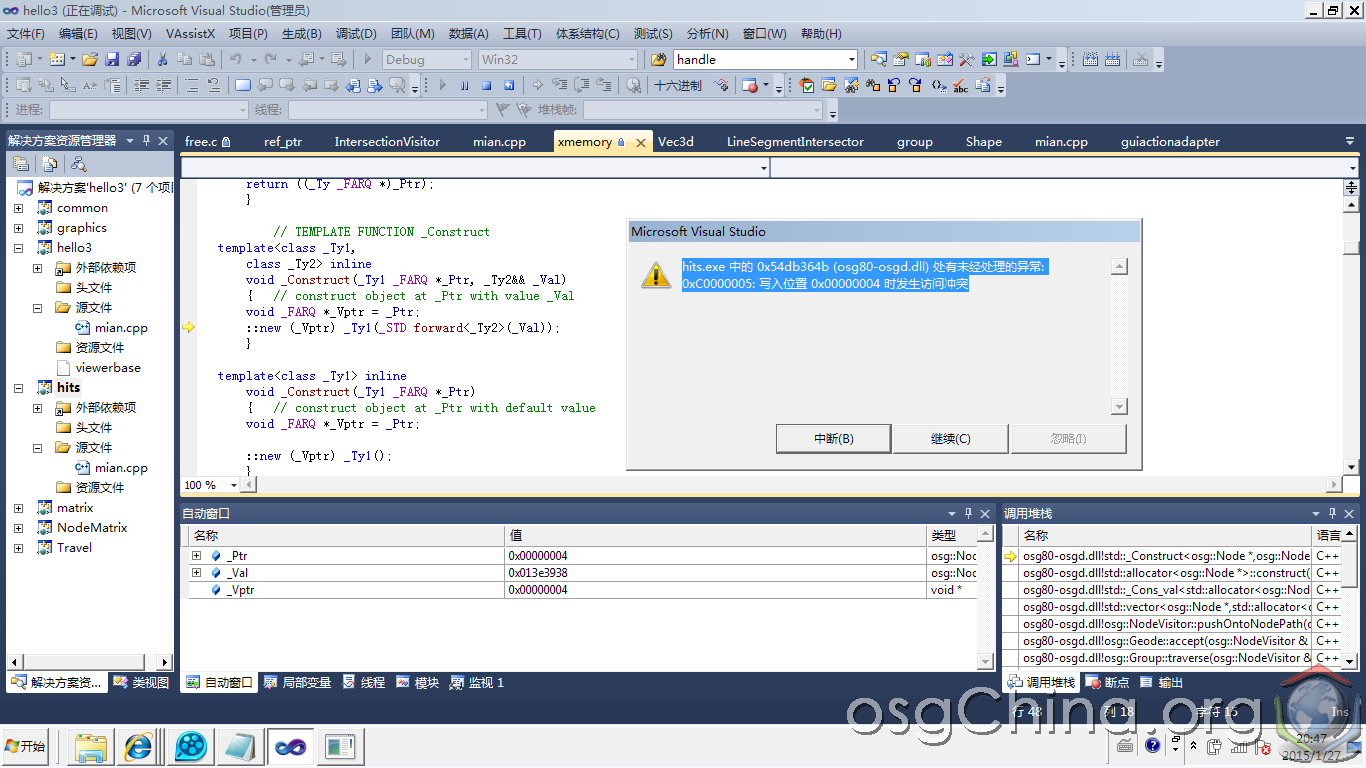Toggle auto-hide pin on 自动窗口 panel
Screen dimensions: 1366x768
[968, 513]
